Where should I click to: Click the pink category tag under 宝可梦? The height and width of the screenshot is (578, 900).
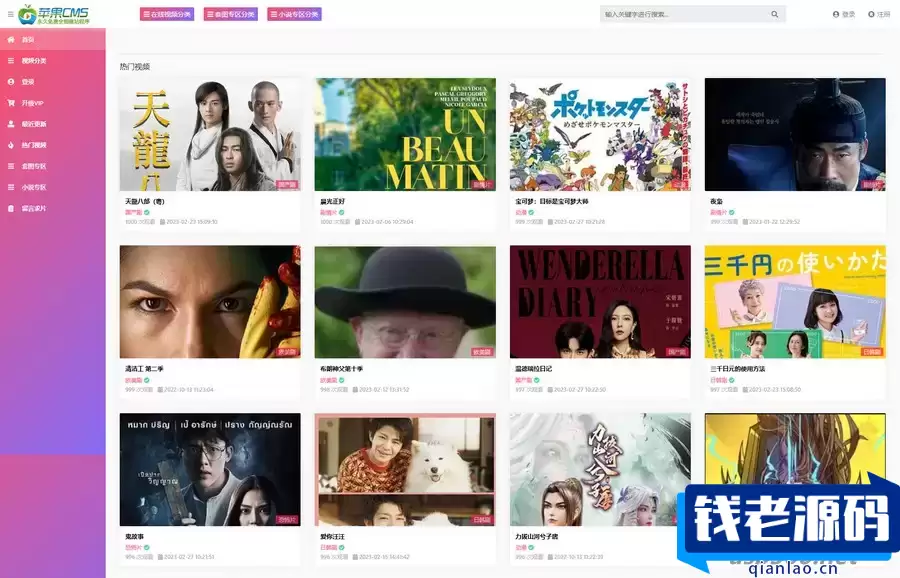coord(521,212)
